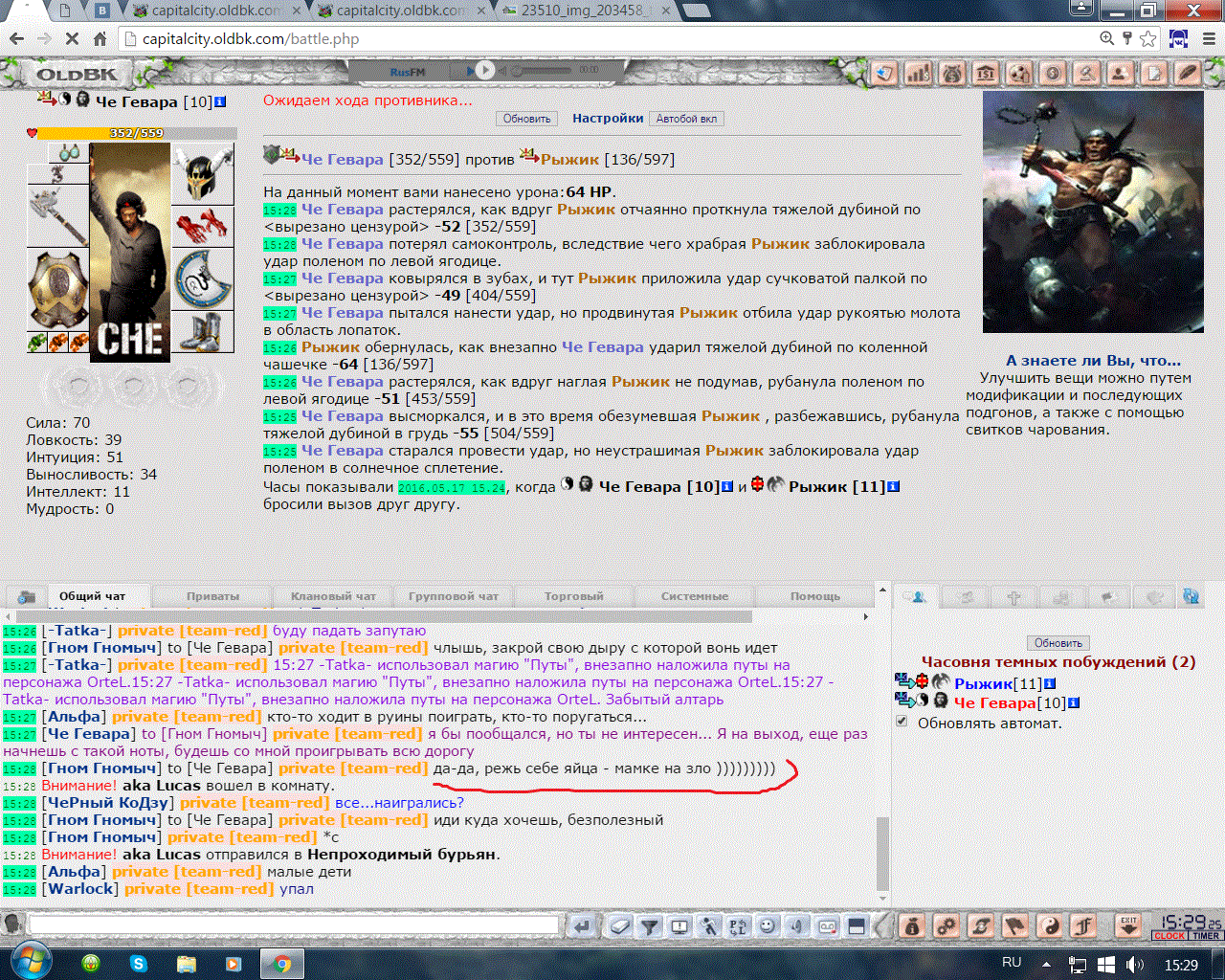Select the 'Системные' chat tab
This screenshot has height=980, width=1225.
(x=695, y=596)
